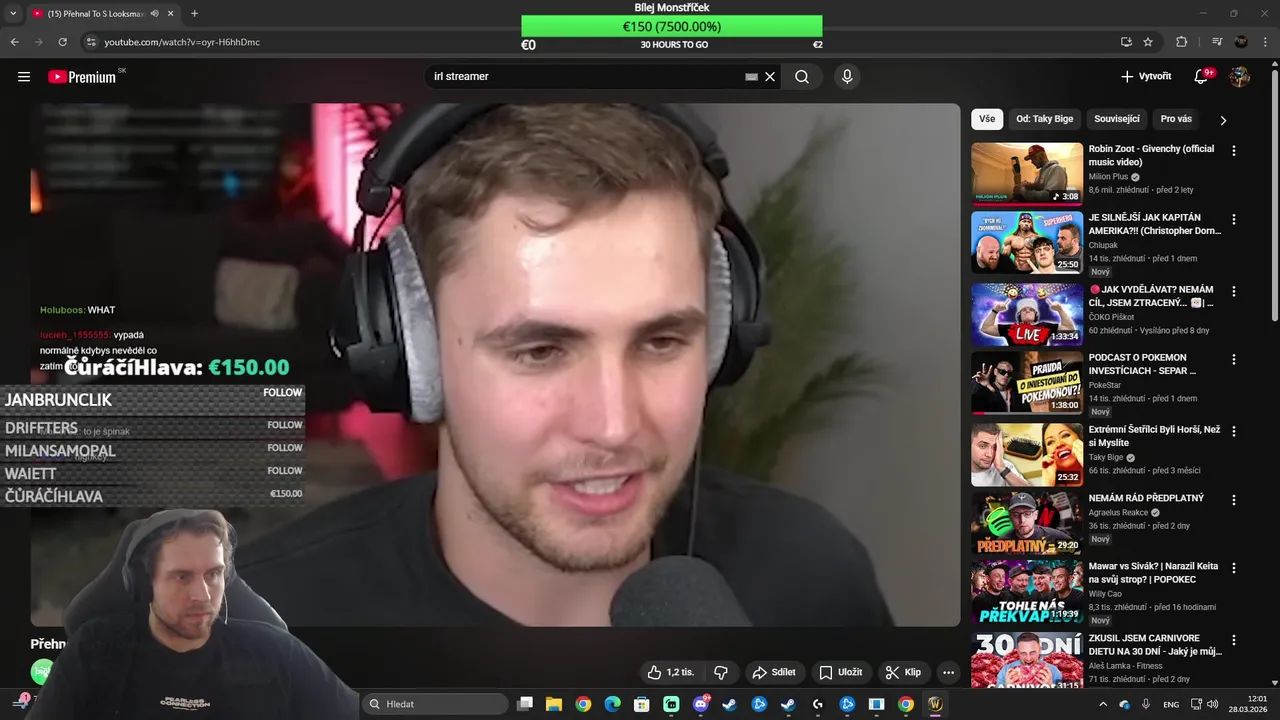Open options menu for 'JAK VYDĚLÁVAT?' video
The height and width of the screenshot is (720, 1280).
click(x=1233, y=291)
